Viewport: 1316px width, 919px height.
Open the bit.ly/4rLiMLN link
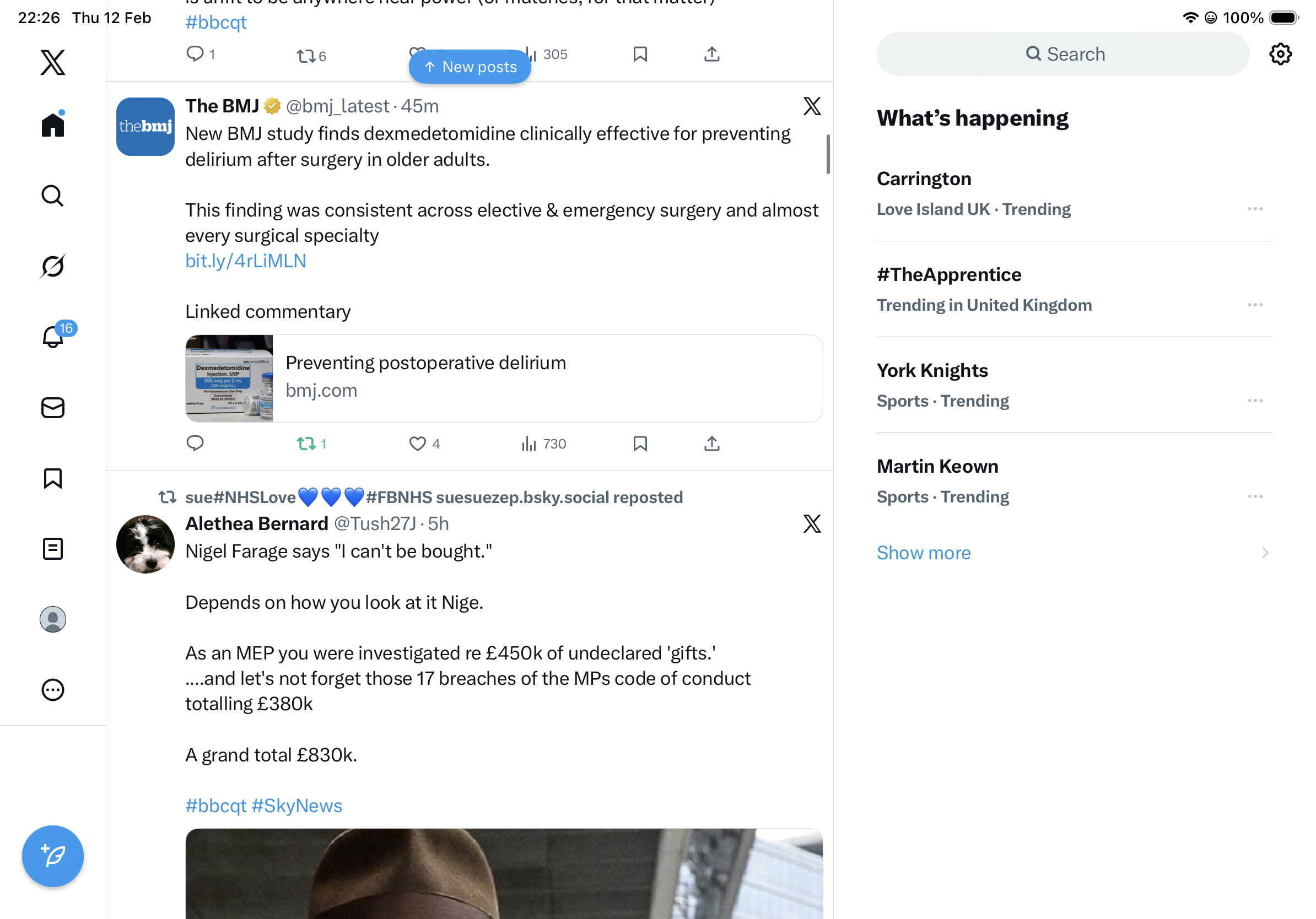pos(246,261)
